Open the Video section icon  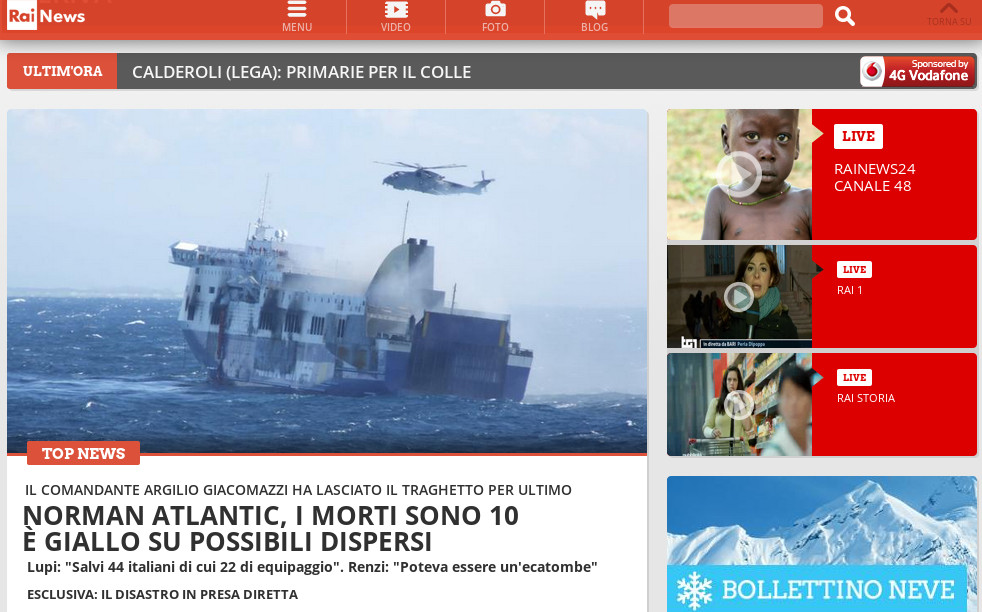(x=396, y=11)
